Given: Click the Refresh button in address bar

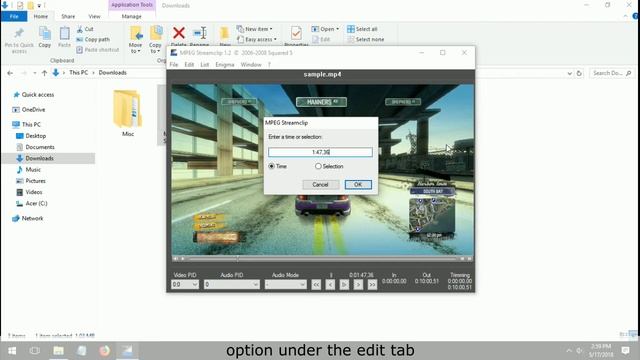Looking at the screenshot, I should tap(579, 73).
